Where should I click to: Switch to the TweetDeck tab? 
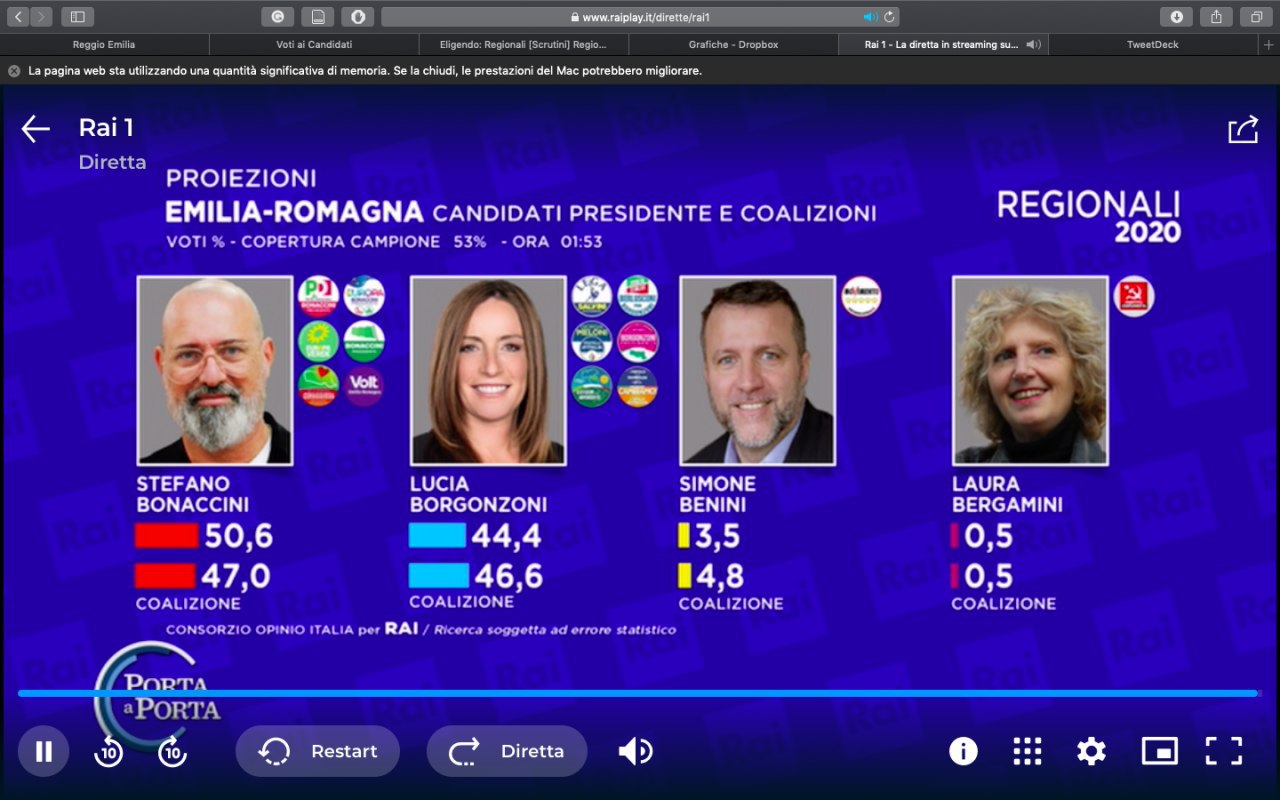click(x=1153, y=45)
